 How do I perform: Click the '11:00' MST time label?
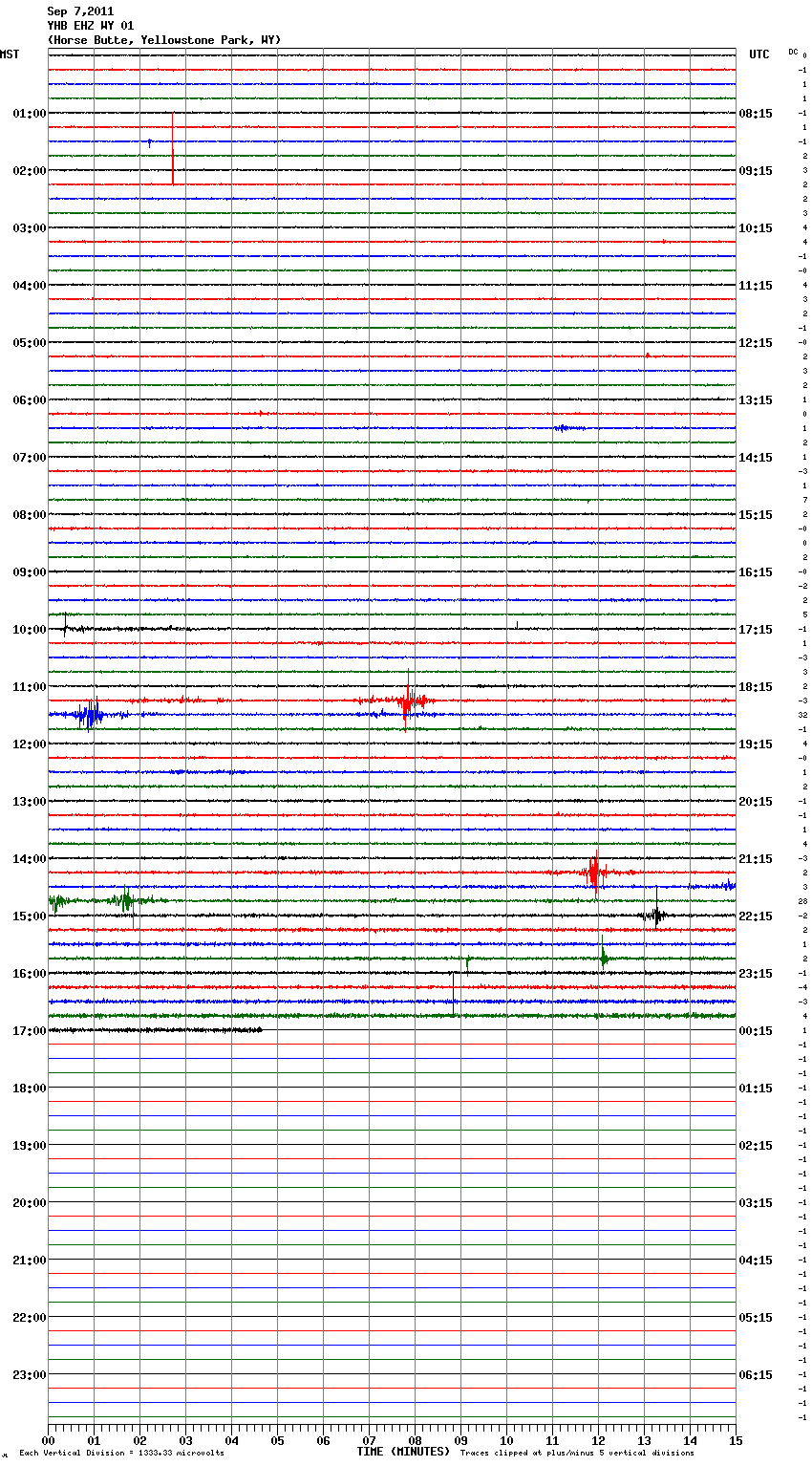(30, 687)
